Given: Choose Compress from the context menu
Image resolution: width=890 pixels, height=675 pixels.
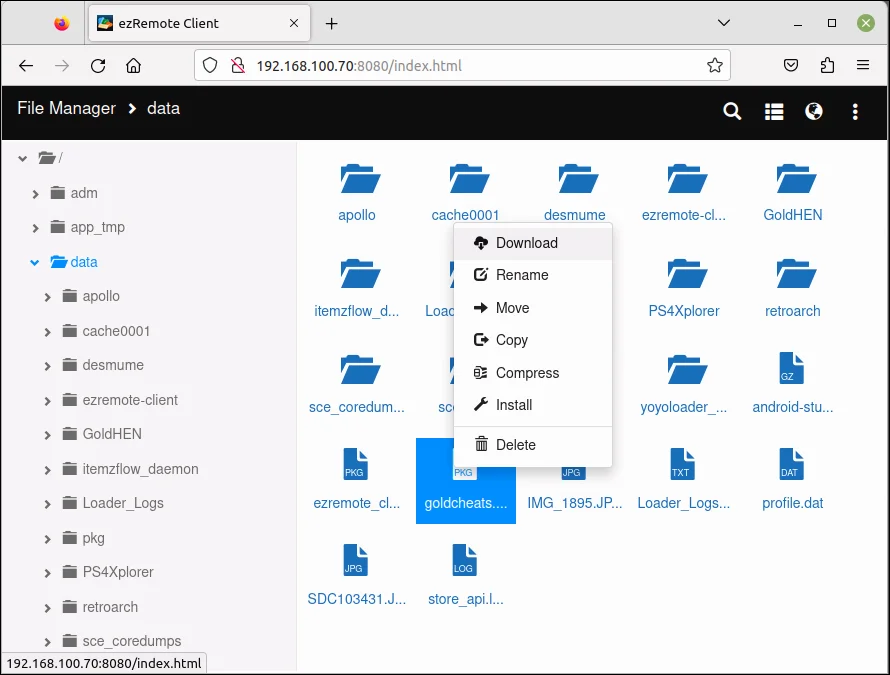Looking at the screenshot, I should click(527, 373).
